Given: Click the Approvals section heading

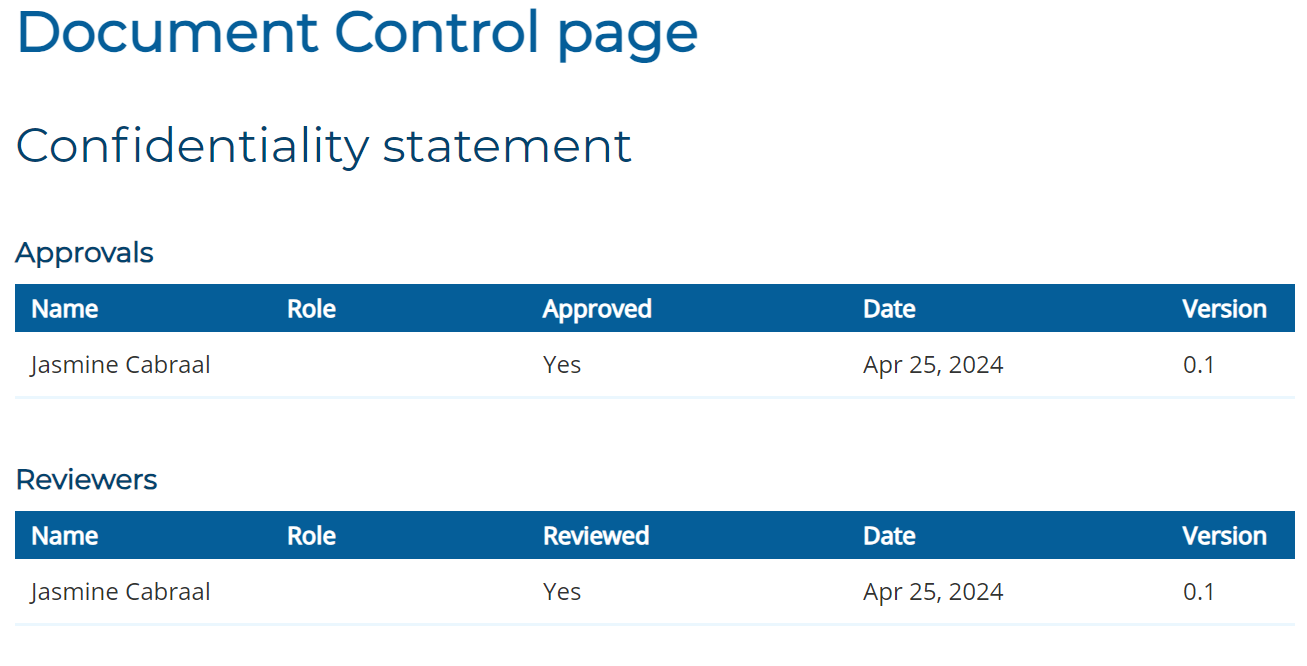Looking at the screenshot, I should point(84,253).
